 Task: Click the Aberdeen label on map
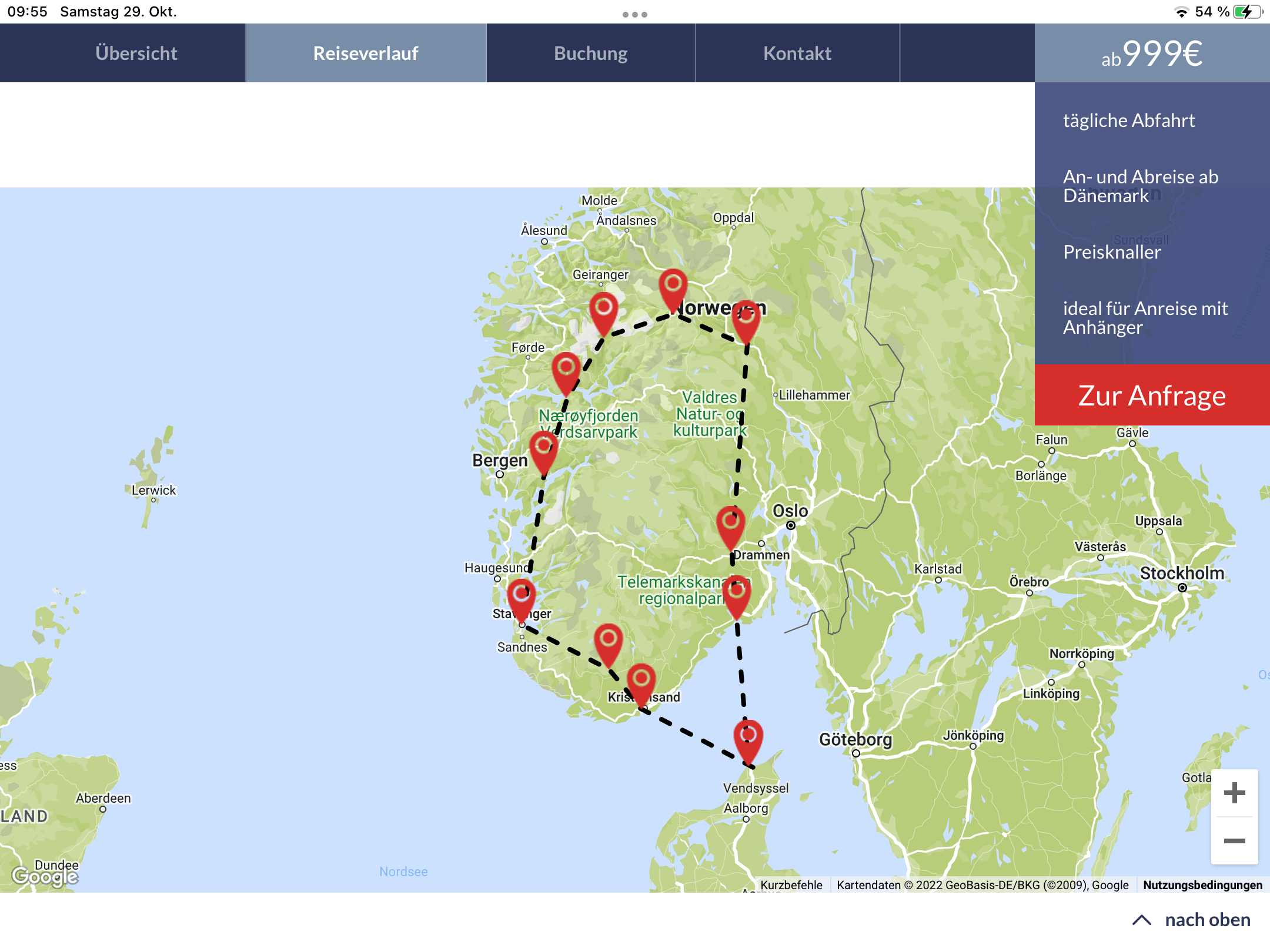pyautogui.click(x=103, y=798)
